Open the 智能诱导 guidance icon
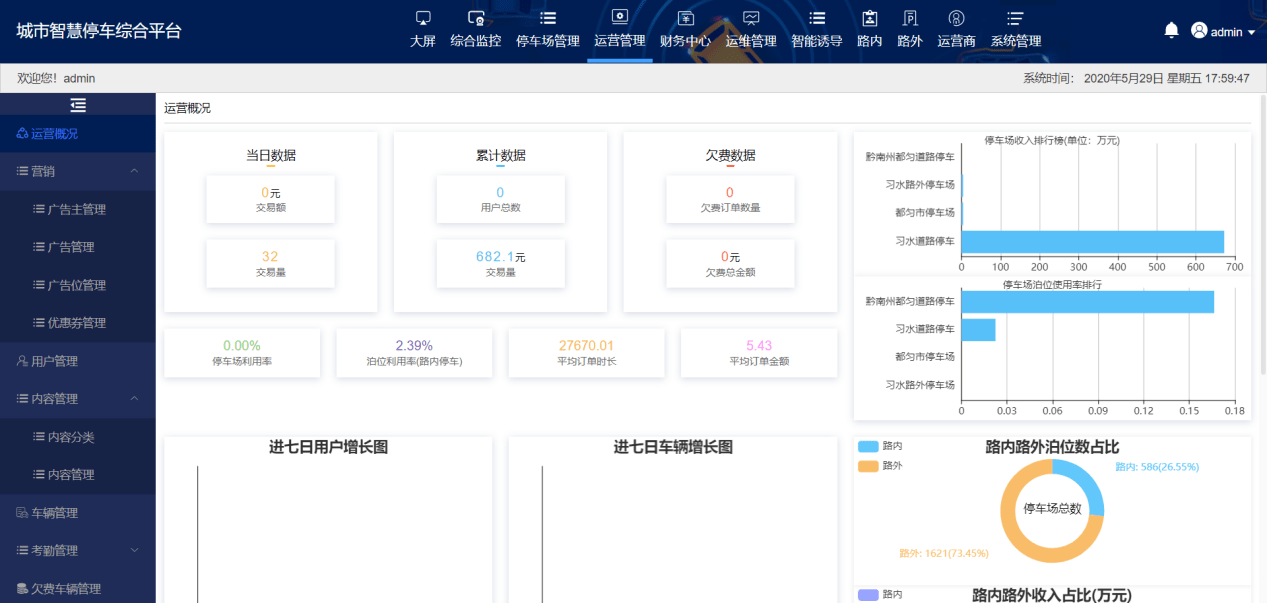Viewport: 1267px width, 603px height. [x=817, y=18]
